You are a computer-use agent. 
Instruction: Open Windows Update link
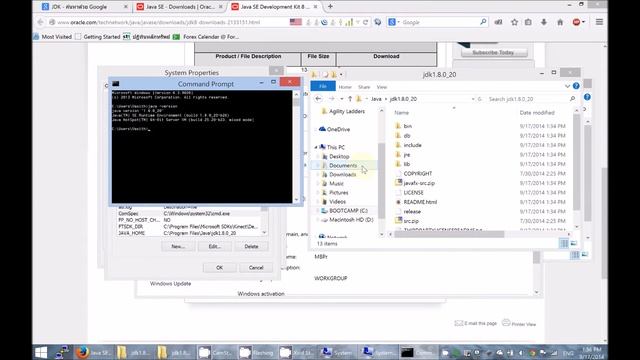point(170,283)
